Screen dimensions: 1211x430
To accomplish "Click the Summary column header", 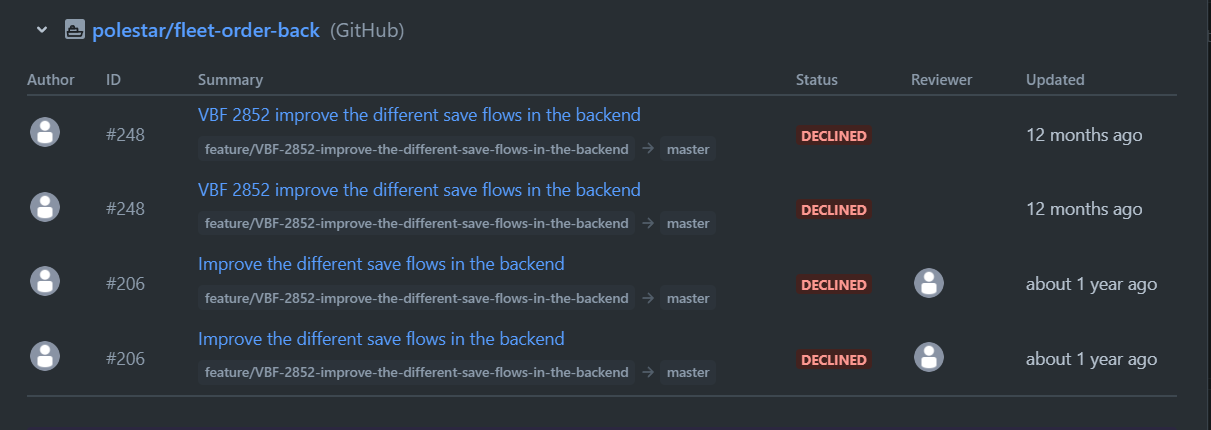I will [x=230, y=80].
